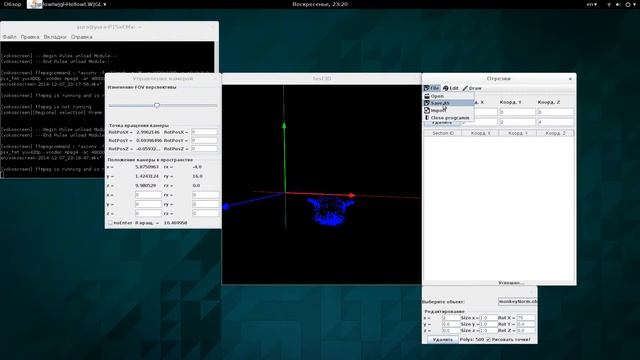Click the Rot Z input field
Screen dimensions: 640x360
point(526,331)
